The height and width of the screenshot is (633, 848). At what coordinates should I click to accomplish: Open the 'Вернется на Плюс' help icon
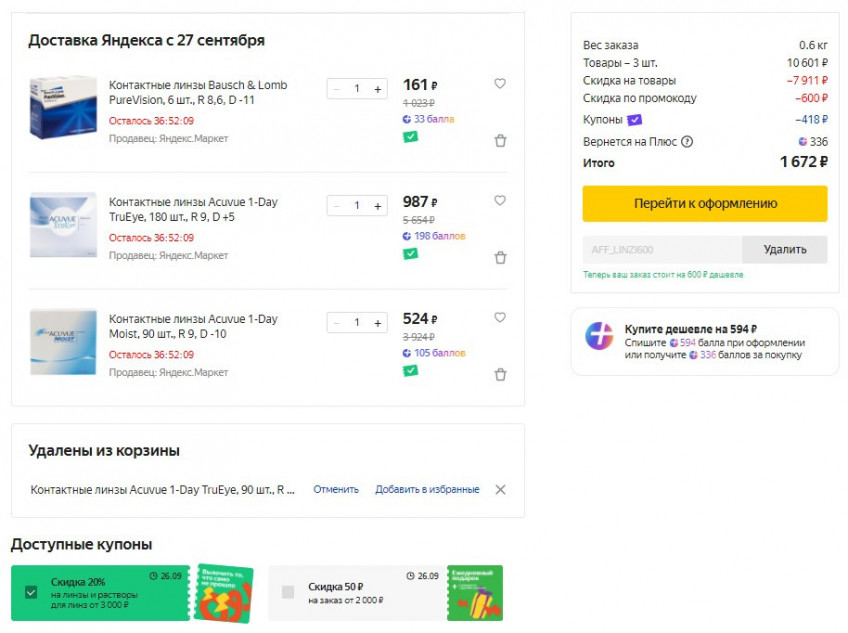click(687, 142)
